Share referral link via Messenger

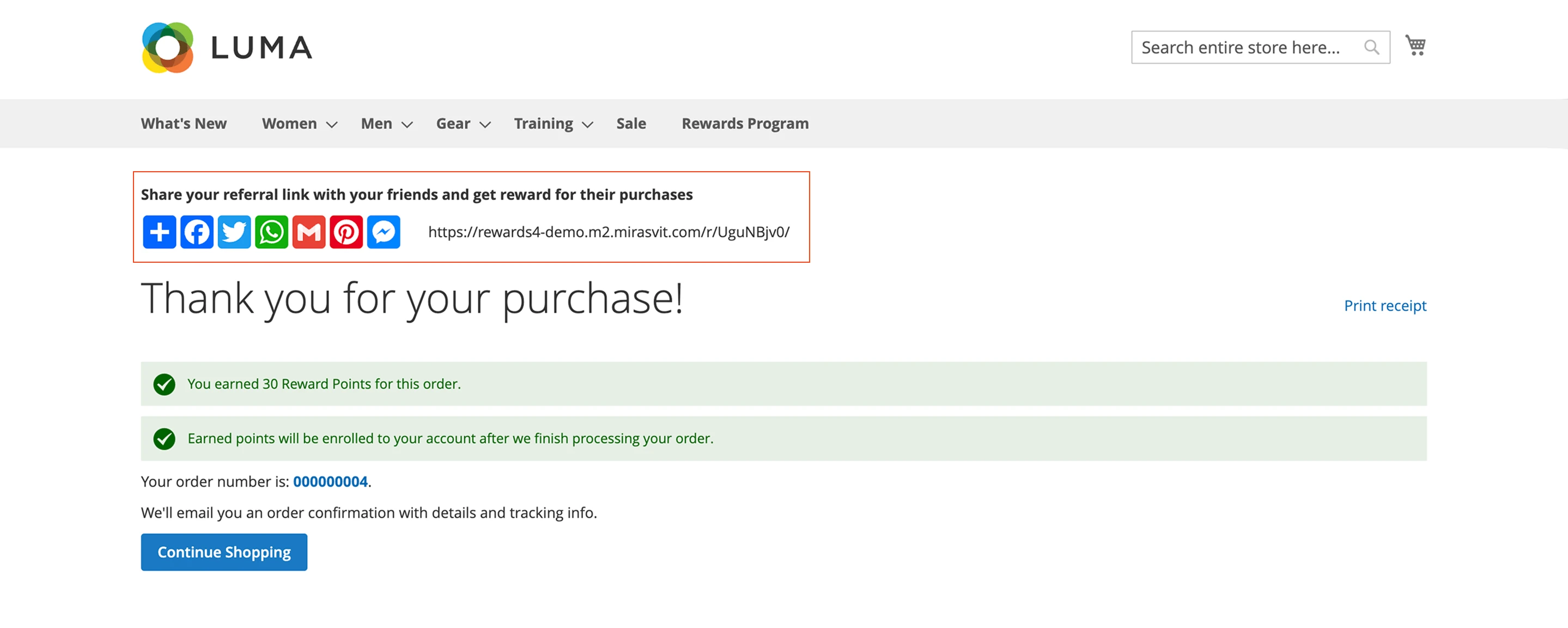click(384, 232)
